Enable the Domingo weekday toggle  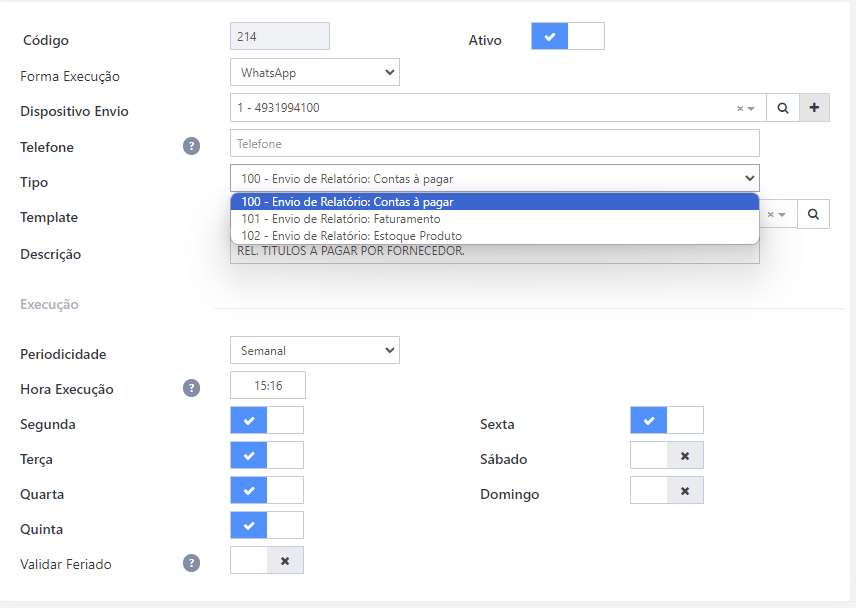667,491
